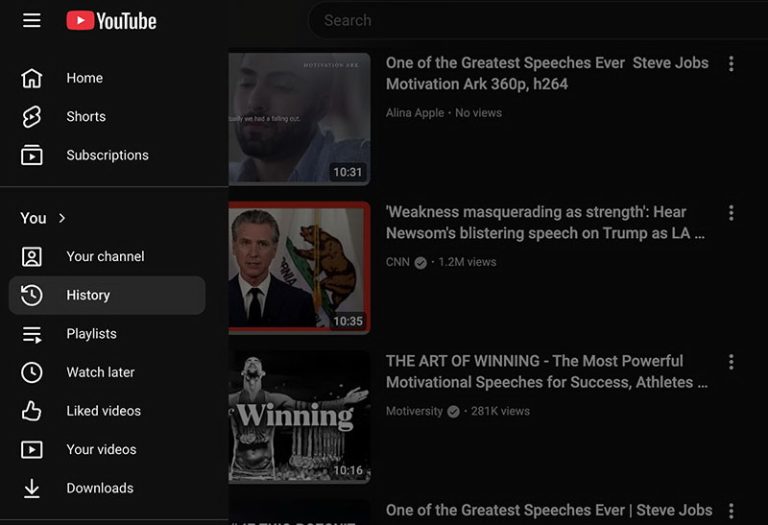Click the Playlists list icon
This screenshot has height=525, width=768.
32,334
